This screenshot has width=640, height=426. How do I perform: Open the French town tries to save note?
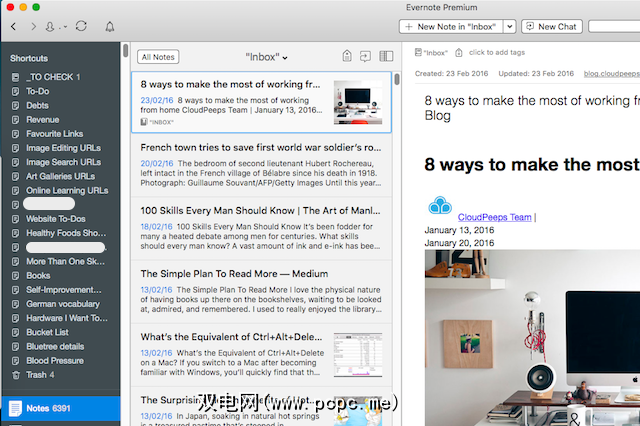click(261, 166)
